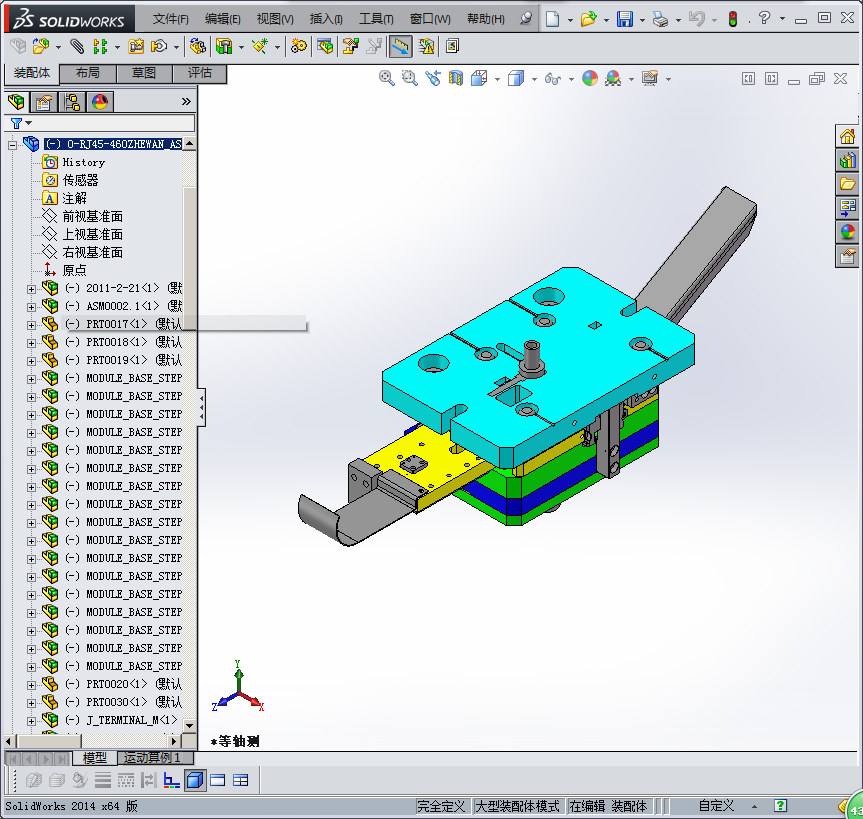863x819 pixels.
Task: Open the FeatureManager design tree tab
Action: tap(17, 102)
